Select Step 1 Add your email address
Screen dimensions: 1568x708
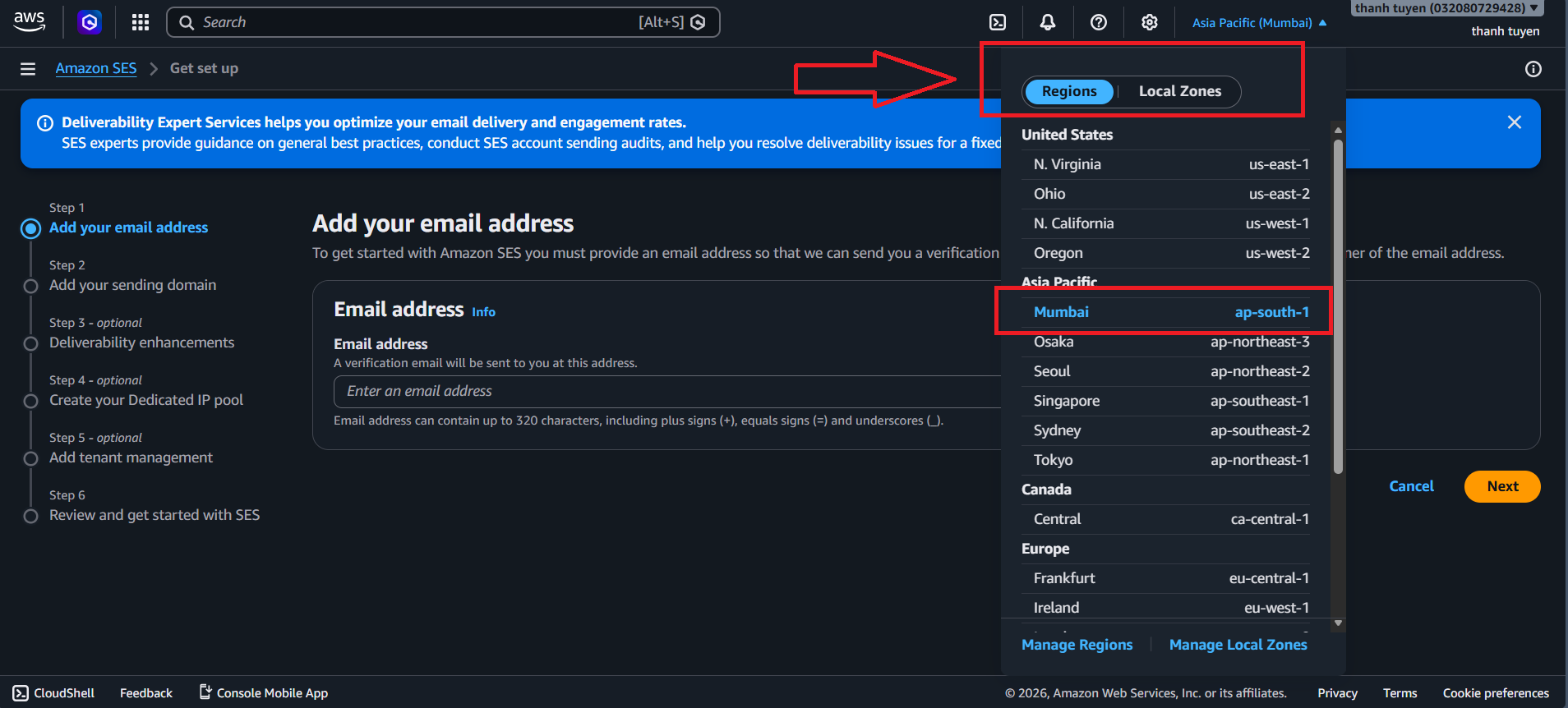coord(128,228)
